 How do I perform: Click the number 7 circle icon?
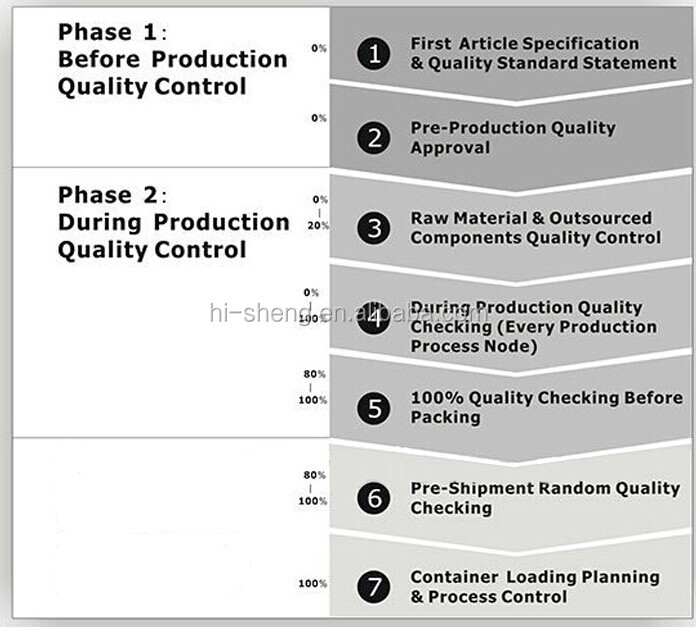[374, 587]
